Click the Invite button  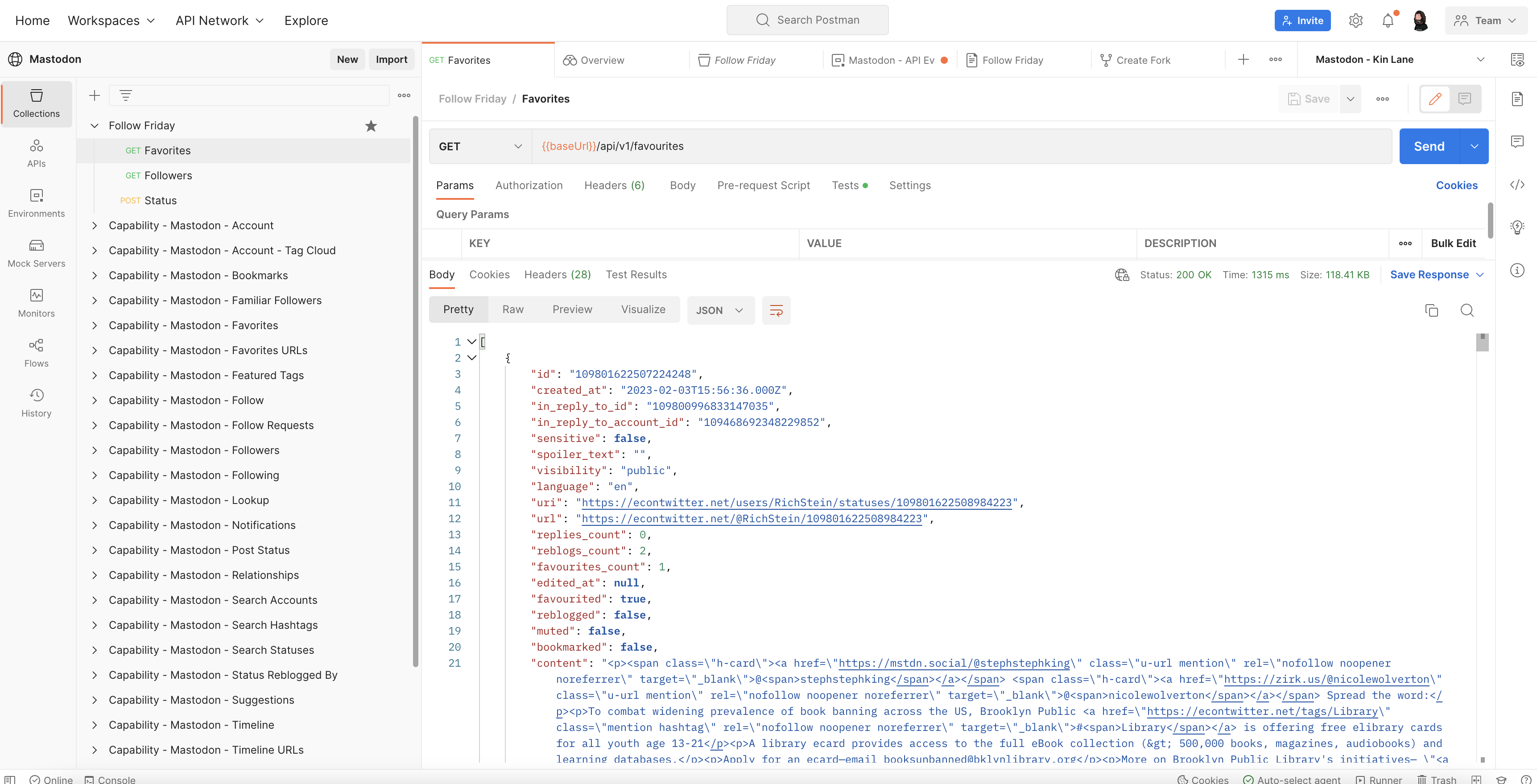(x=1302, y=21)
